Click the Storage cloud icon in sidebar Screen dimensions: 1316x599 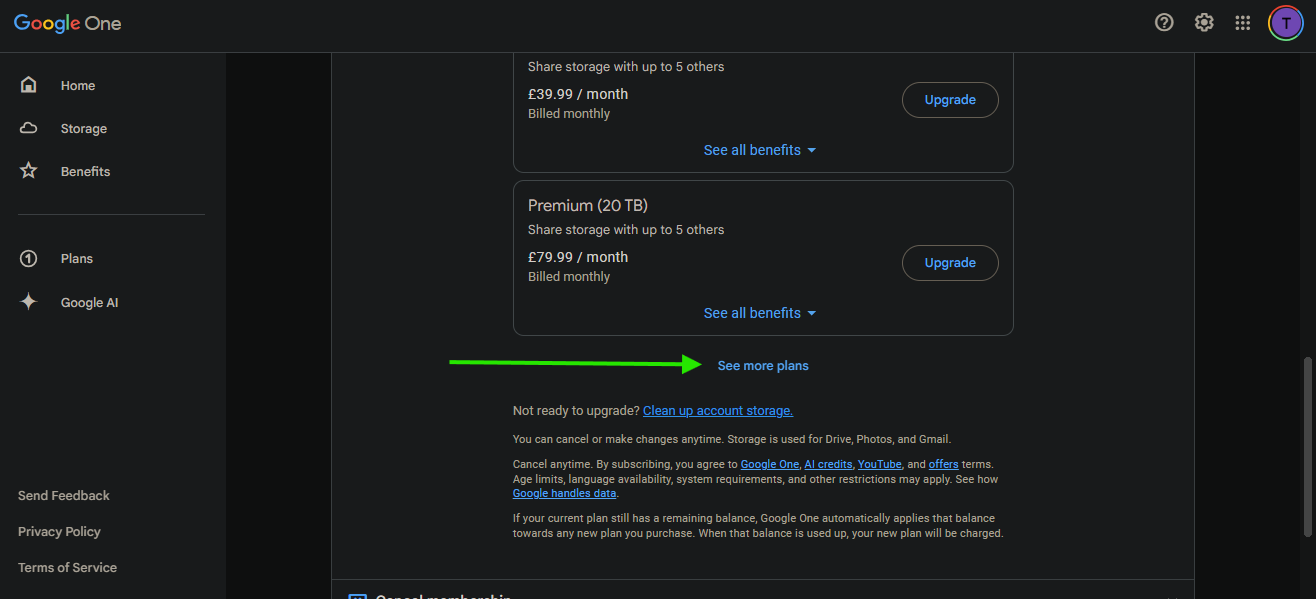[x=29, y=128]
